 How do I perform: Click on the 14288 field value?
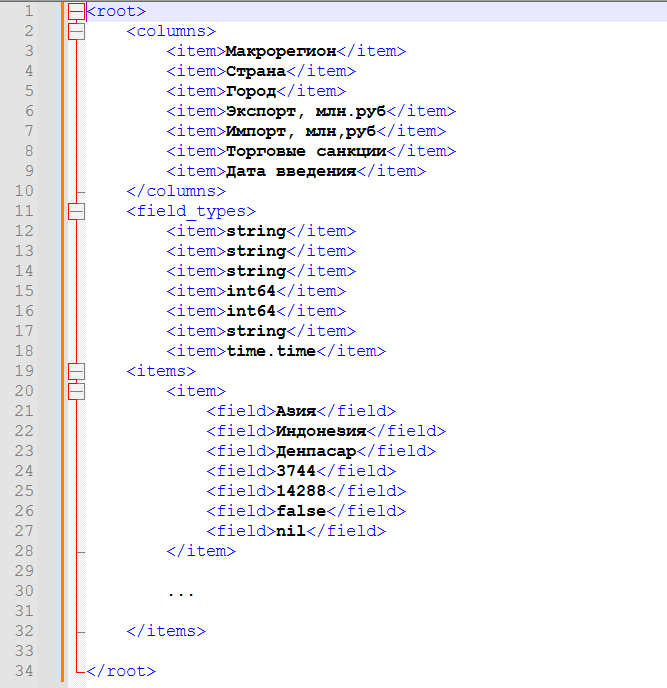[x=301, y=491]
